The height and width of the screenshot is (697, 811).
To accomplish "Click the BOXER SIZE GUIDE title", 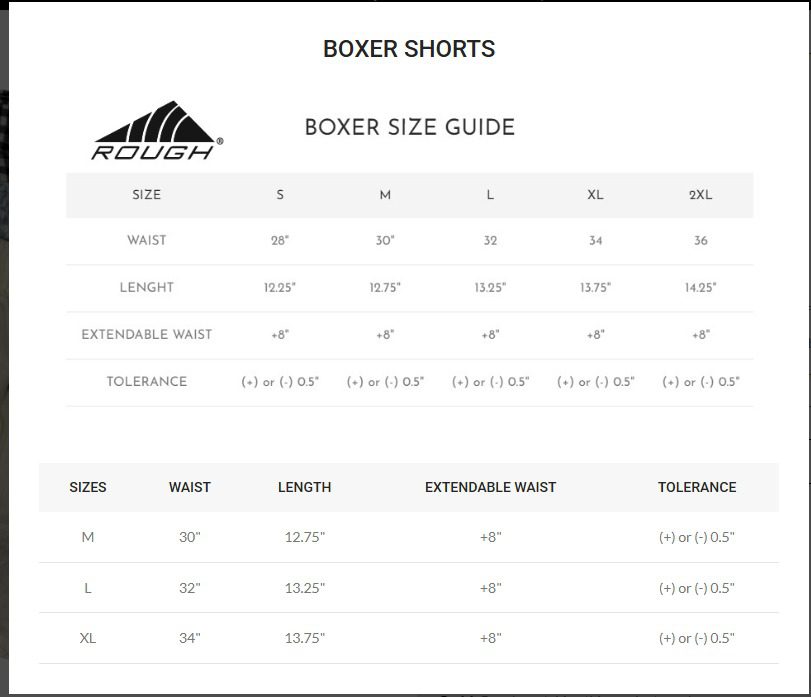I will pyautogui.click(x=409, y=128).
